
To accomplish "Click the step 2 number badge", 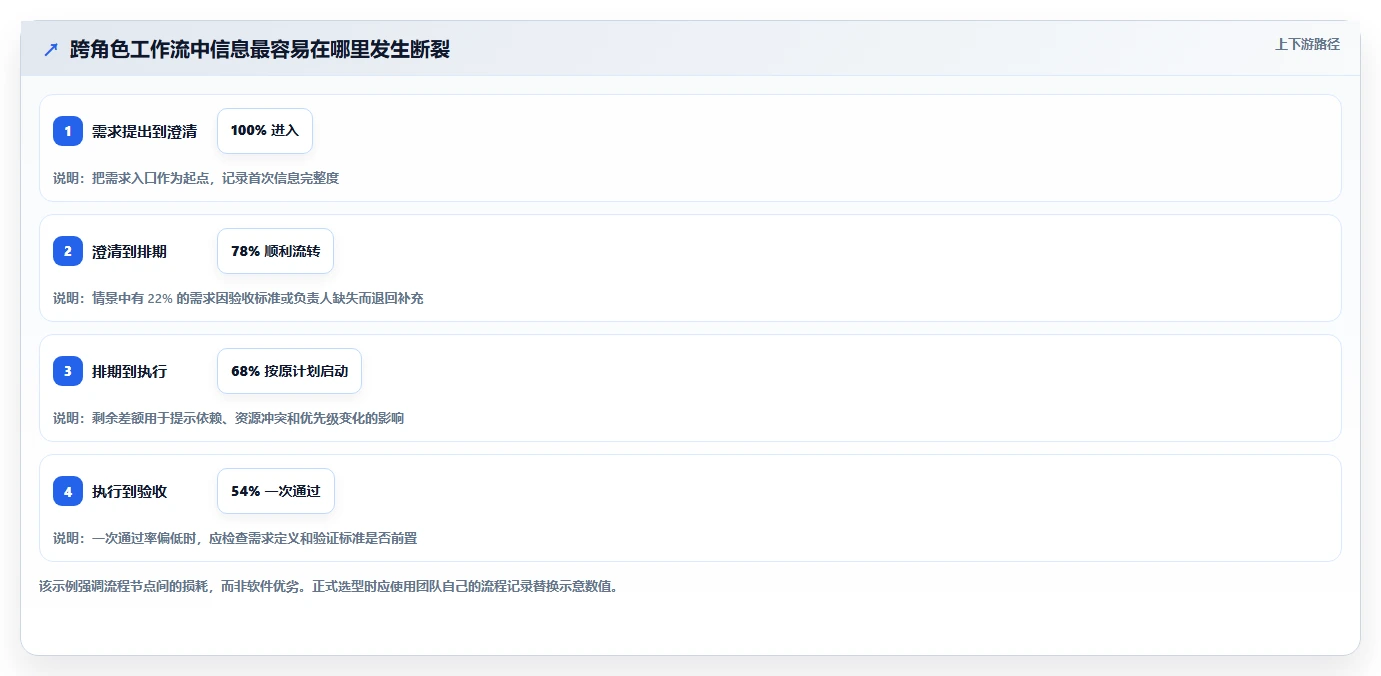I will (x=68, y=251).
